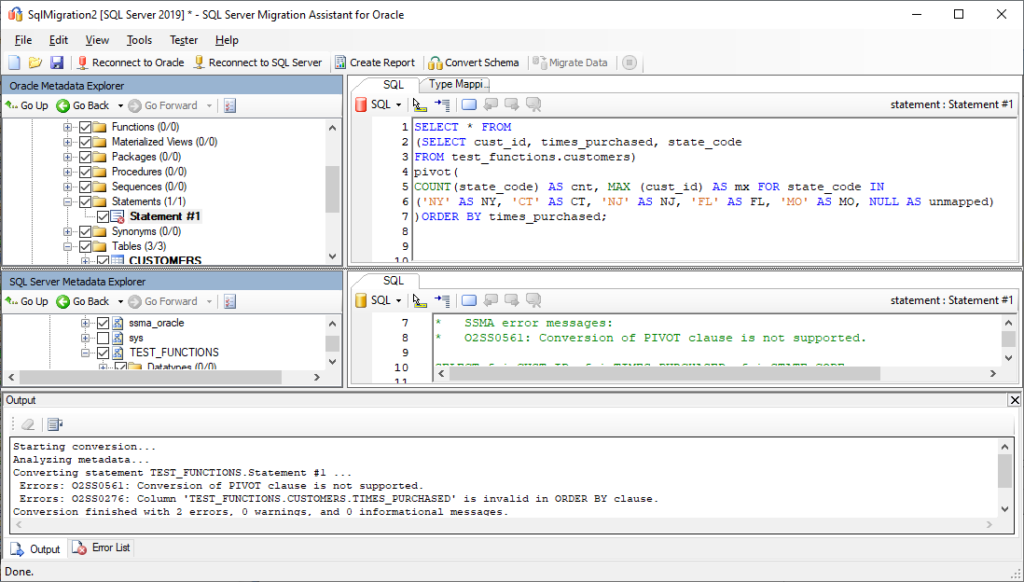Expand the Synonyms (0/0) node
Image resolution: width=1024 pixels, height=582 pixels.
[67, 232]
